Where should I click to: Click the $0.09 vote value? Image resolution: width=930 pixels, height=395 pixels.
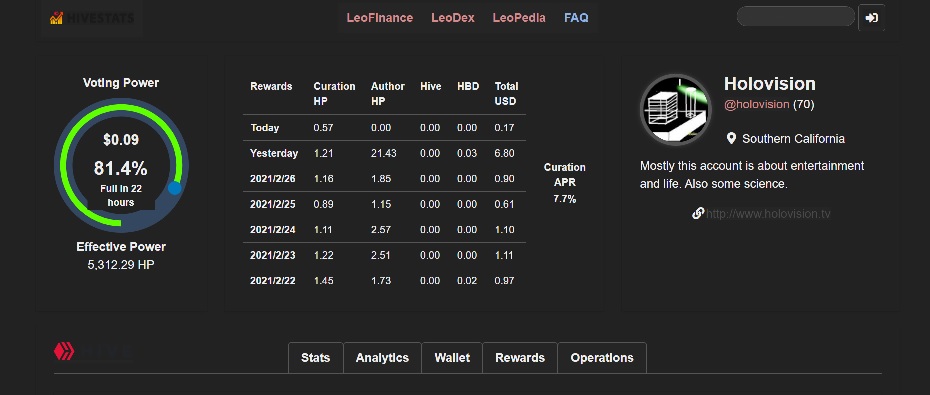pyautogui.click(x=121, y=140)
